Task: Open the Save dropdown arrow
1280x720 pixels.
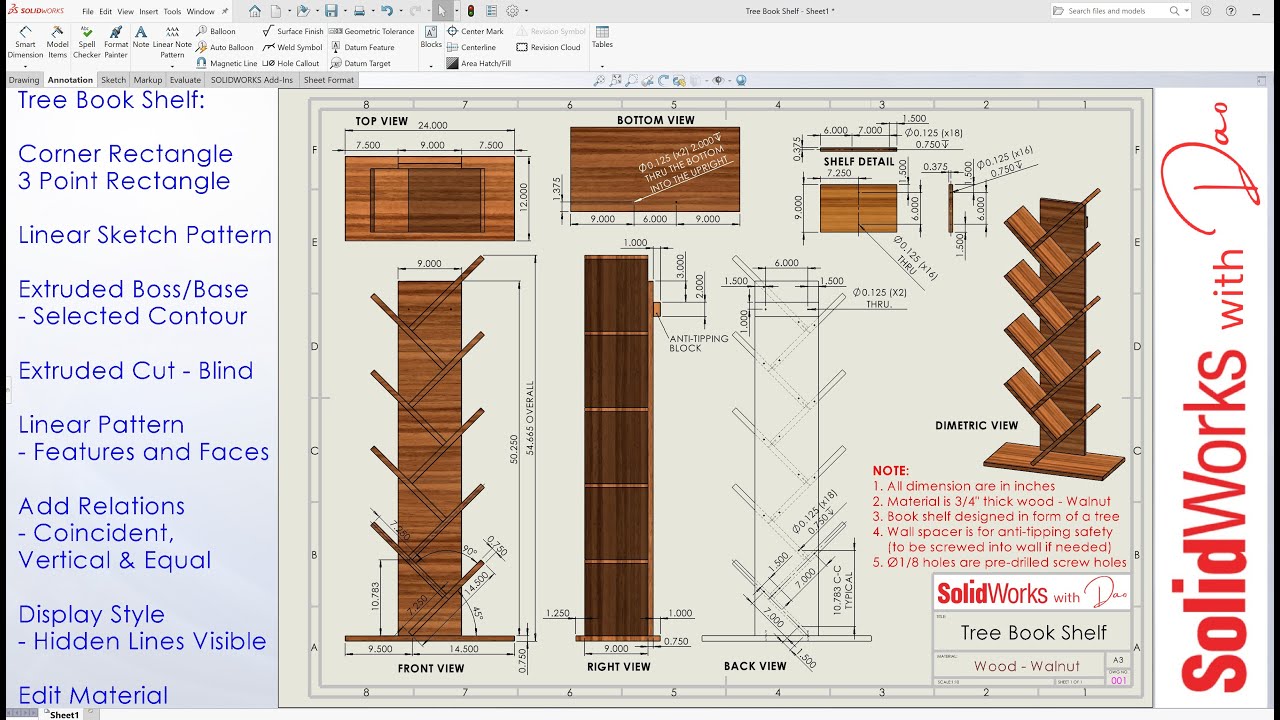Action: (x=344, y=11)
